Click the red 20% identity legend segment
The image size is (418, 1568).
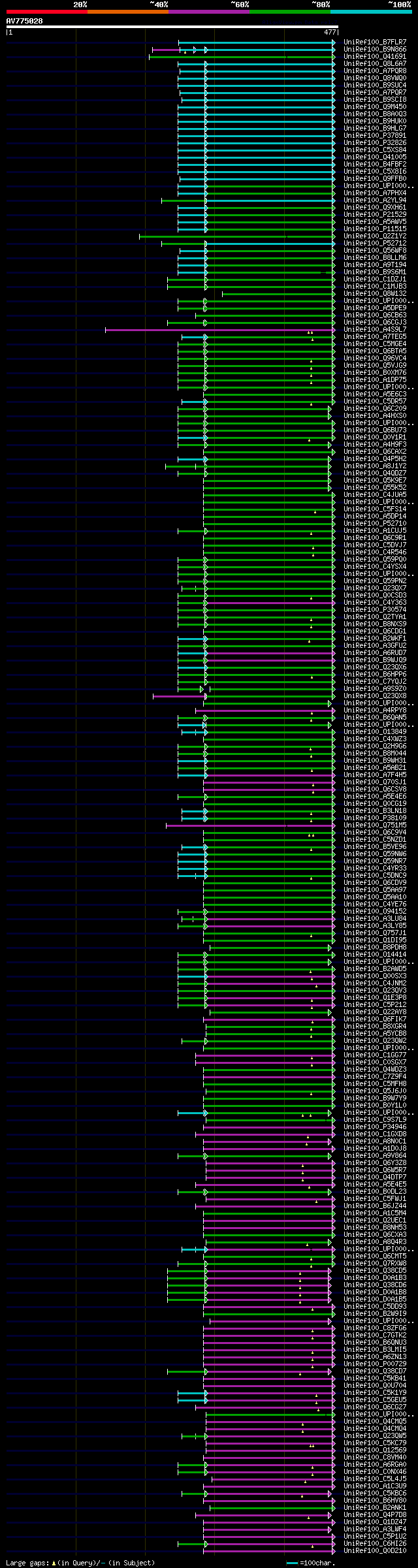(47, 12)
